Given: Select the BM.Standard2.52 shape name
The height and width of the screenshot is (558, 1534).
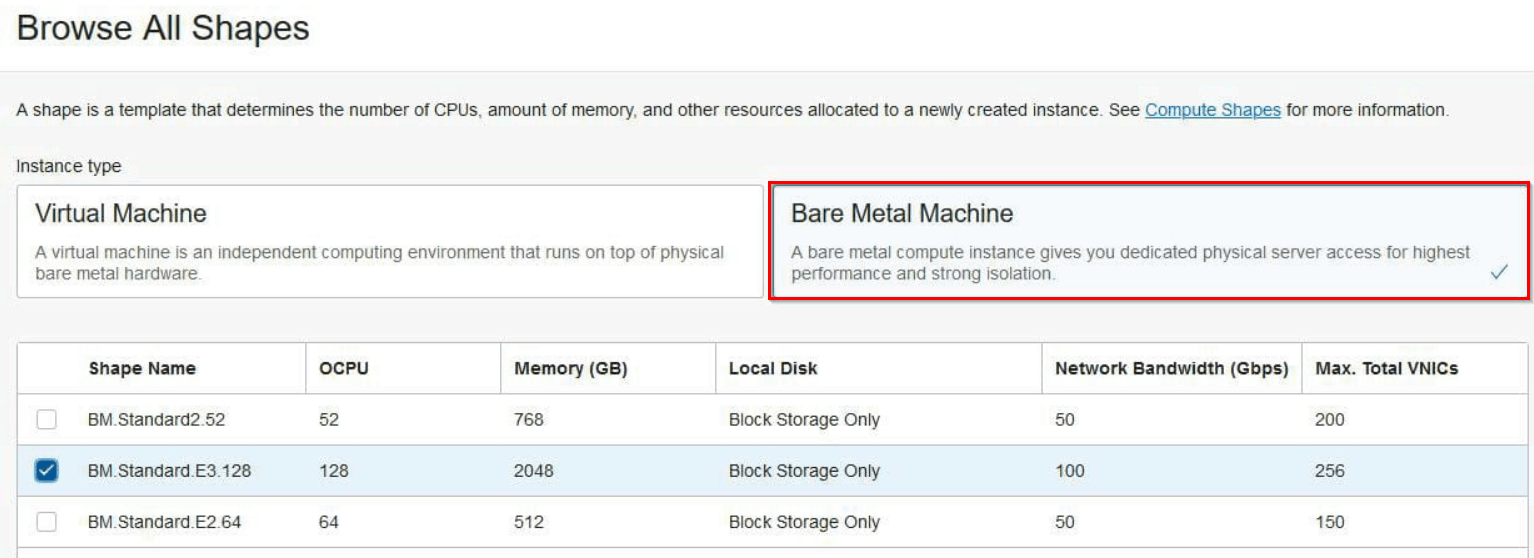Looking at the screenshot, I should tap(156, 420).
